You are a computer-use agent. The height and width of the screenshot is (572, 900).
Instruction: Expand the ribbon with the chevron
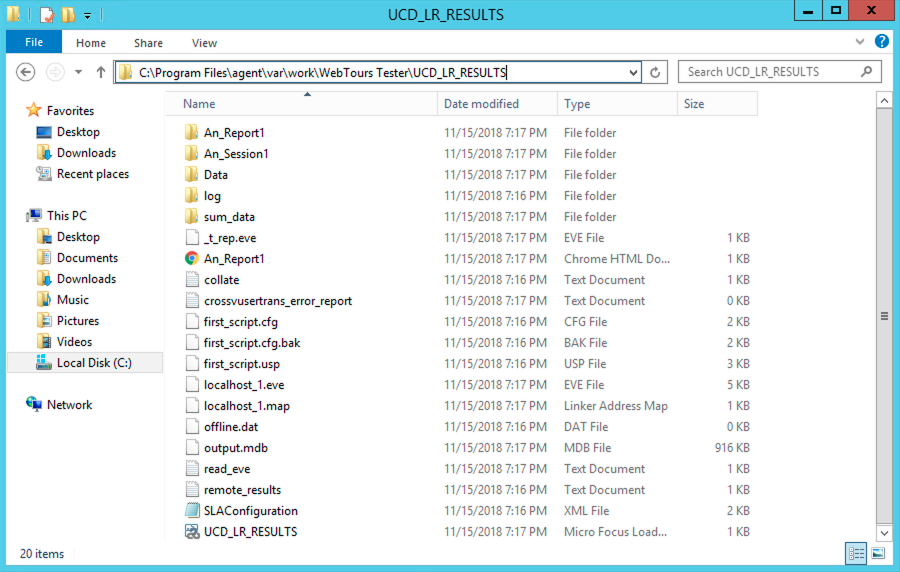point(862,42)
